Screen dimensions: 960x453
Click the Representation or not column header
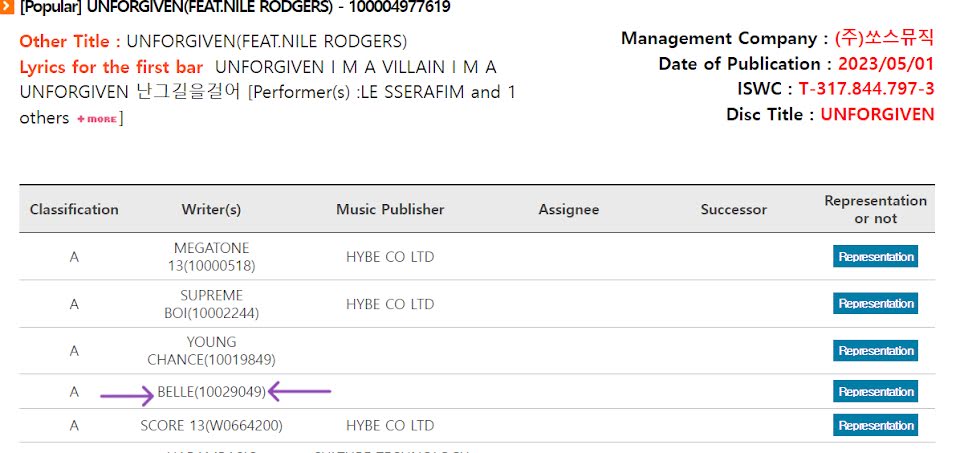coord(876,209)
